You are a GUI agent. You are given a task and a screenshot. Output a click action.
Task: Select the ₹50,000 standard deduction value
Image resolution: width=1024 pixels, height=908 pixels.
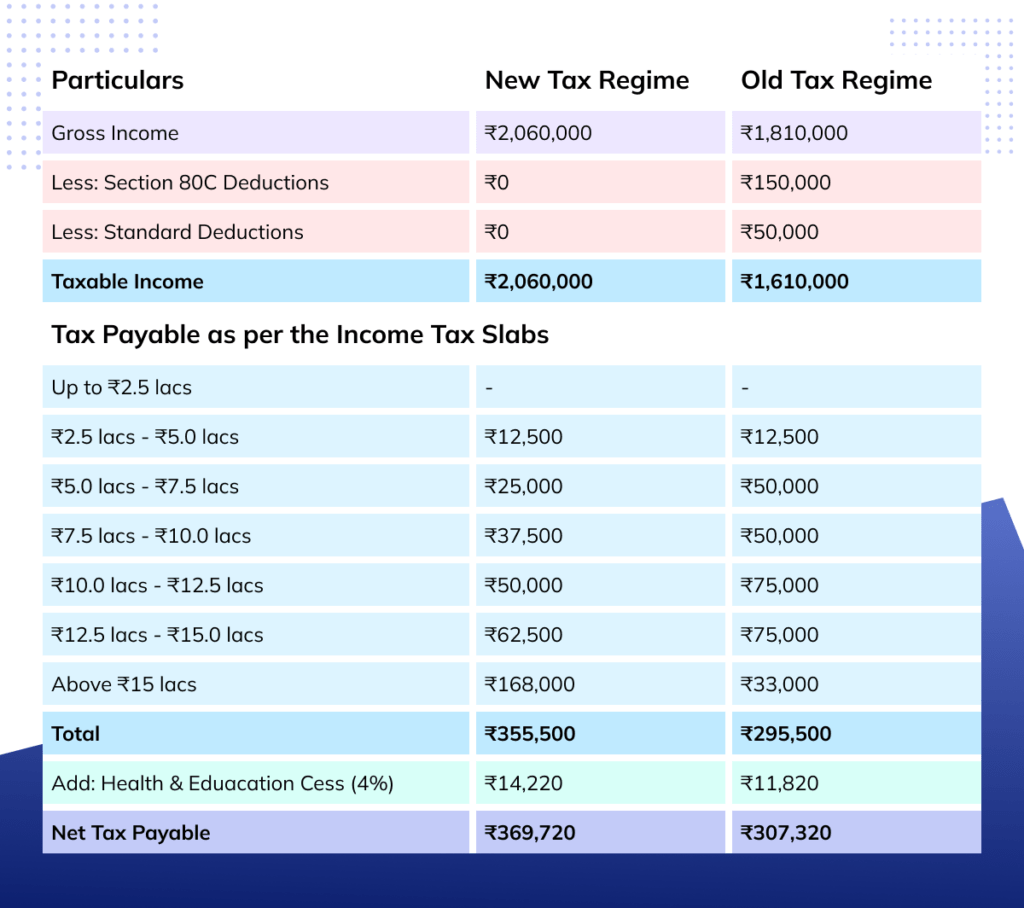pyautogui.click(x=775, y=231)
